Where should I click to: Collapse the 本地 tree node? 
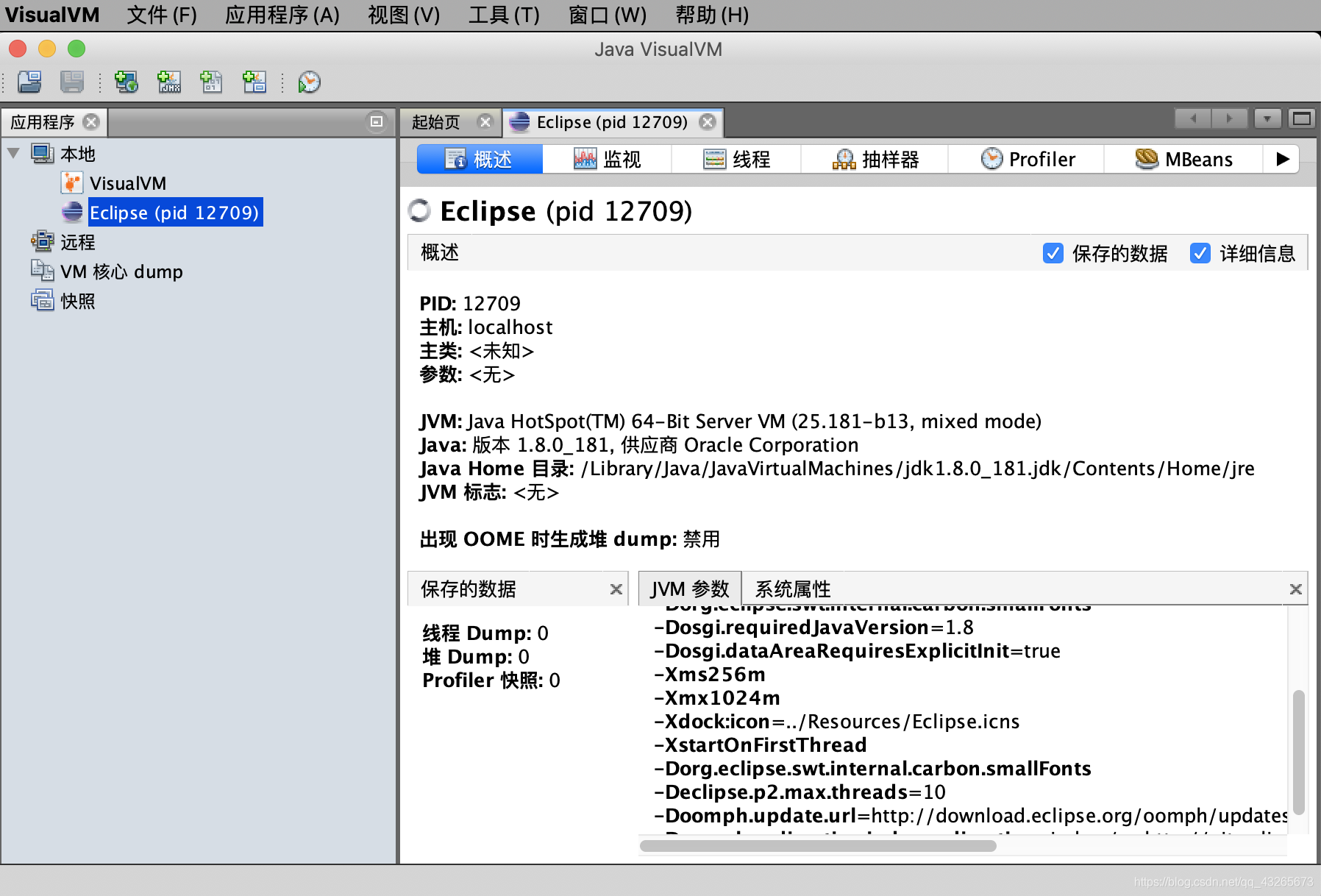13,154
